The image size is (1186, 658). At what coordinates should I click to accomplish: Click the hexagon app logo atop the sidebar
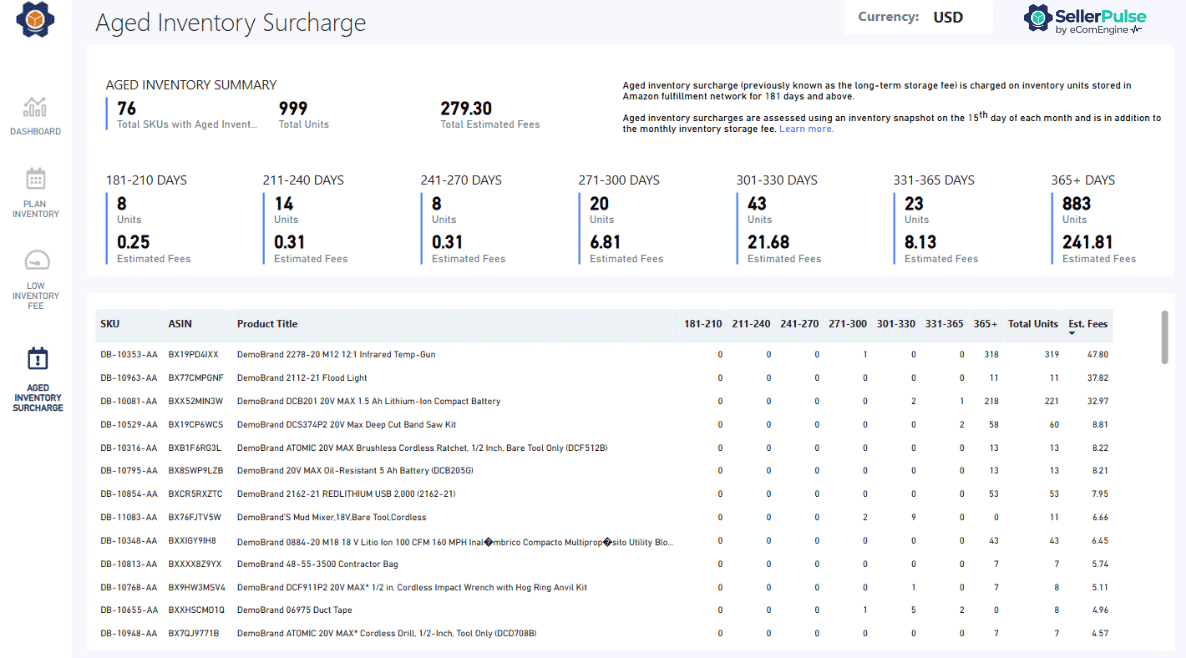[35, 19]
